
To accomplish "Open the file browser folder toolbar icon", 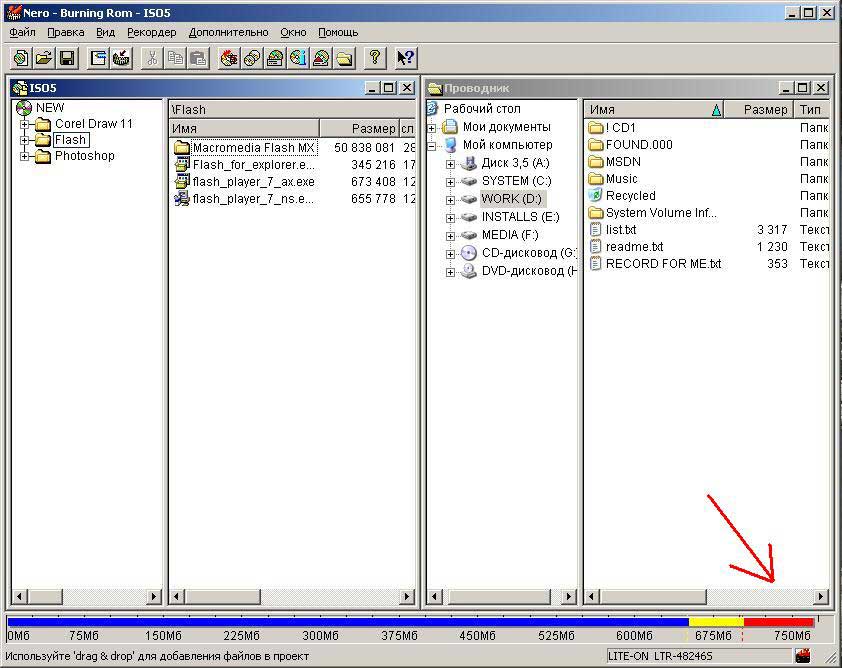I will (345, 57).
